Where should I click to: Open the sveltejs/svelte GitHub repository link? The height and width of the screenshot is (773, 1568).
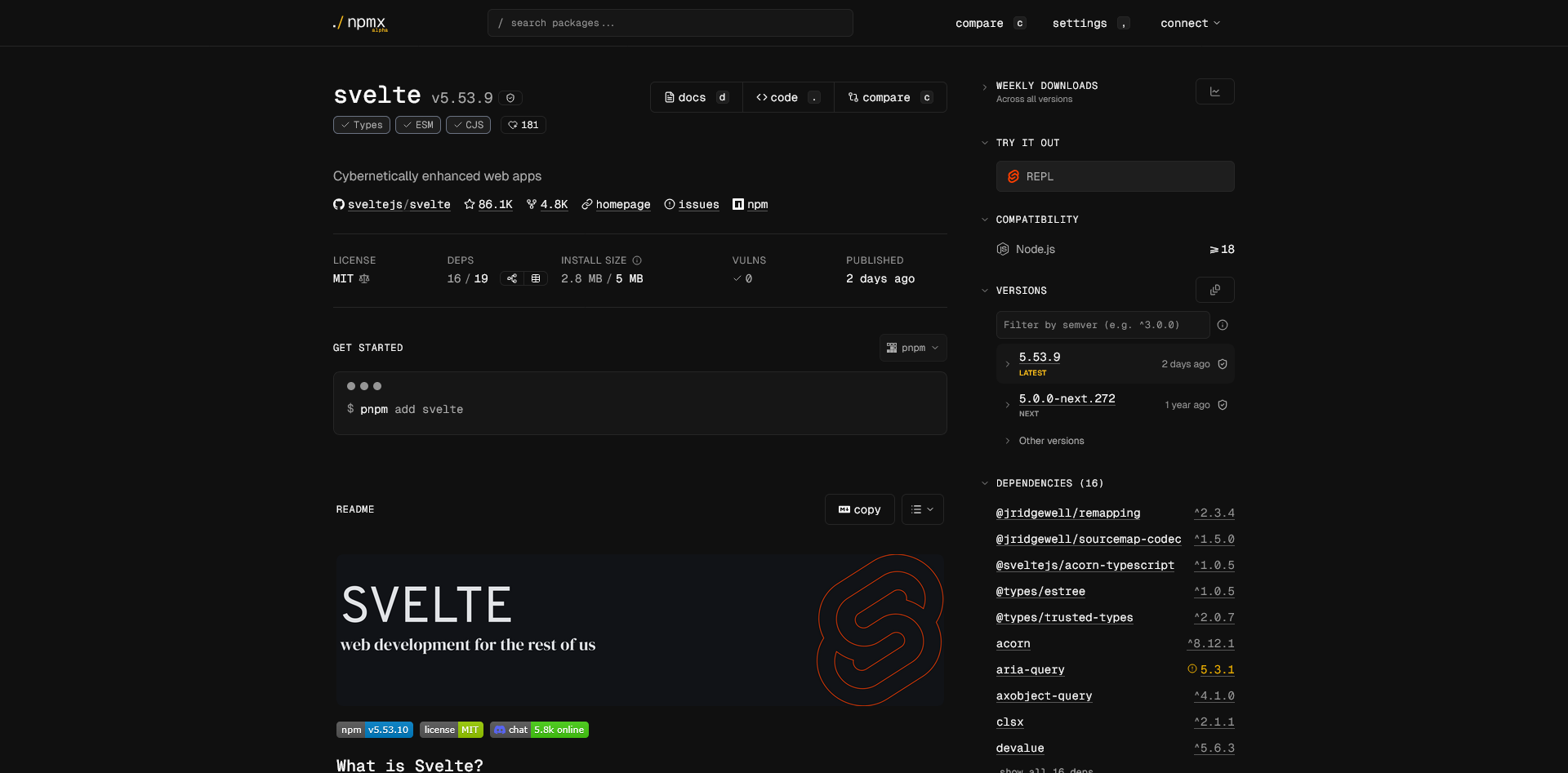pos(392,204)
